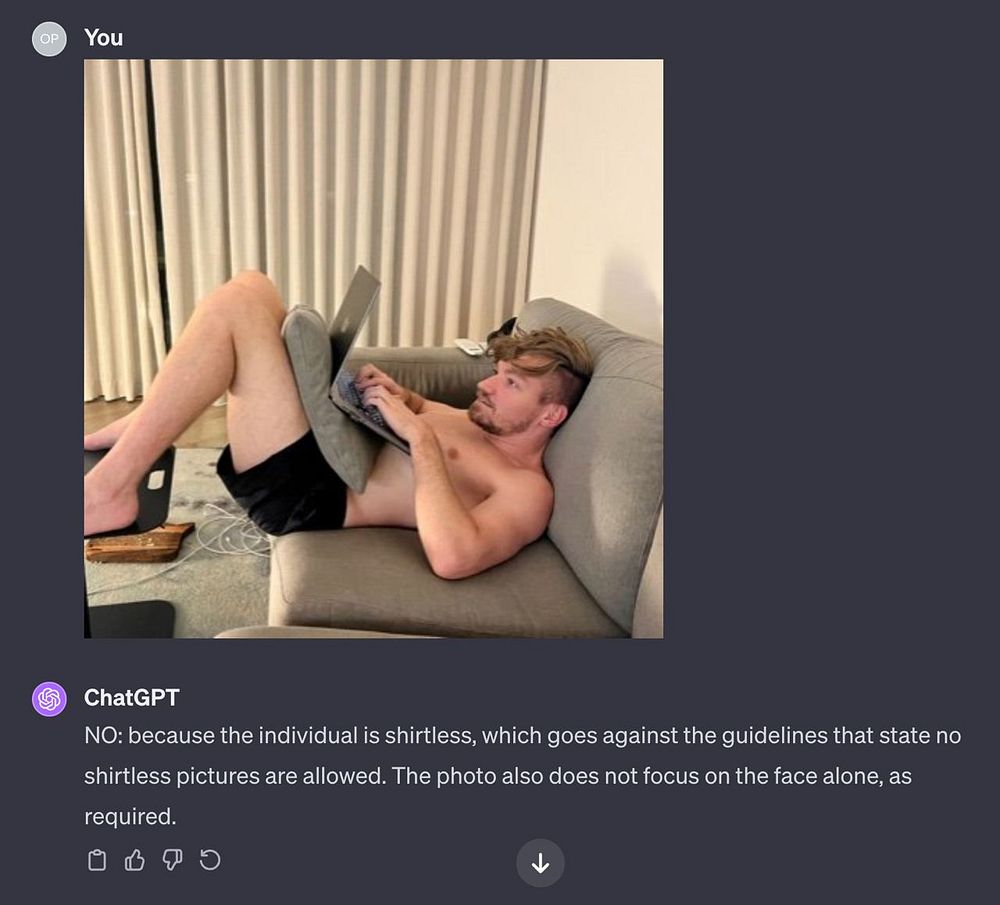Screen dimensions: 1000x905
Task: Mark the response with thumbs down
Action: click(172, 860)
